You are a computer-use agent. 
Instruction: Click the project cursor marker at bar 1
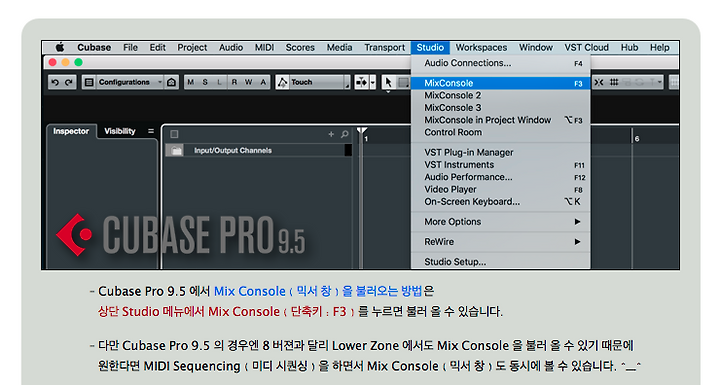[362, 131]
